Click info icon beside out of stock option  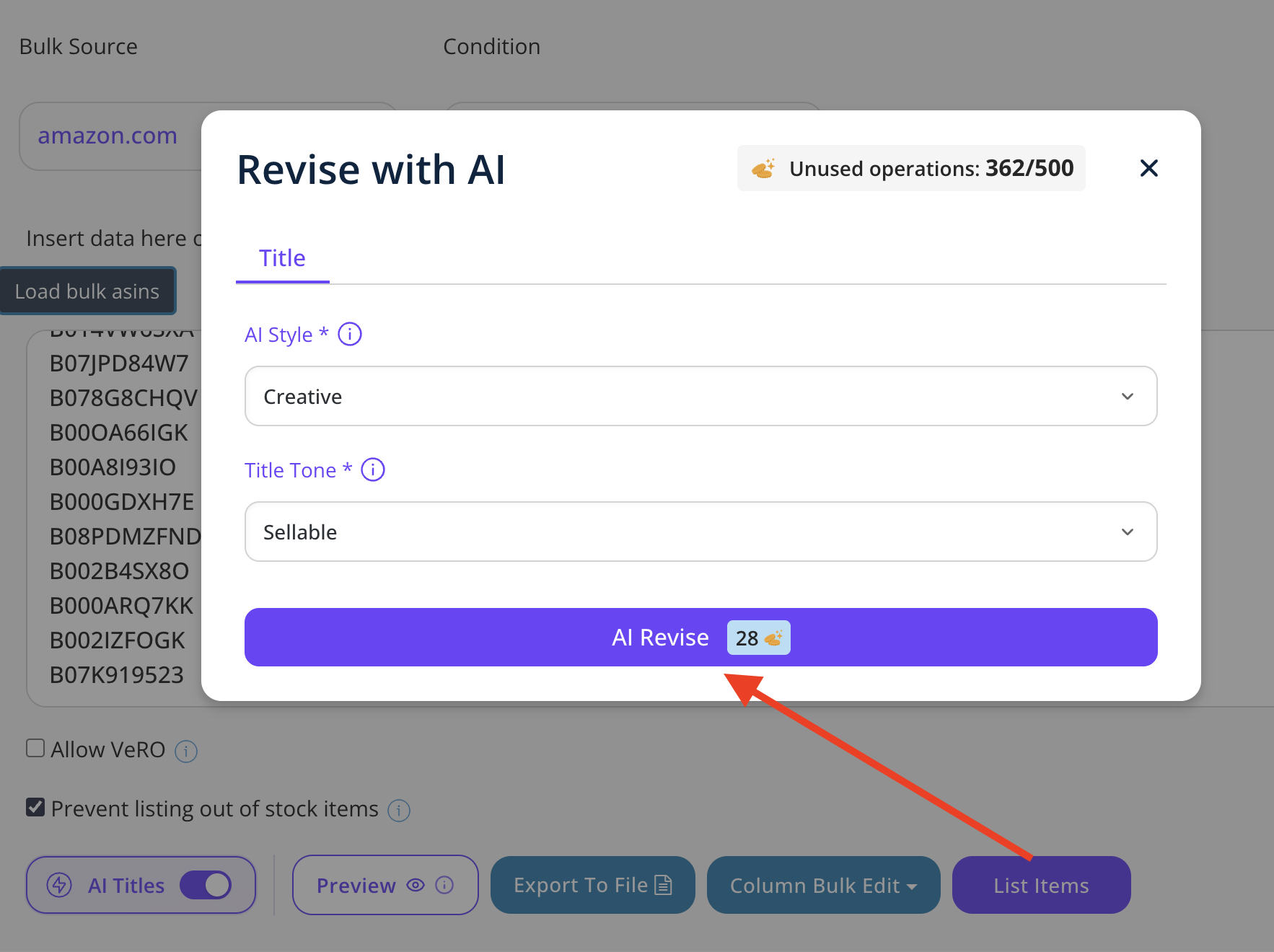(399, 811)
